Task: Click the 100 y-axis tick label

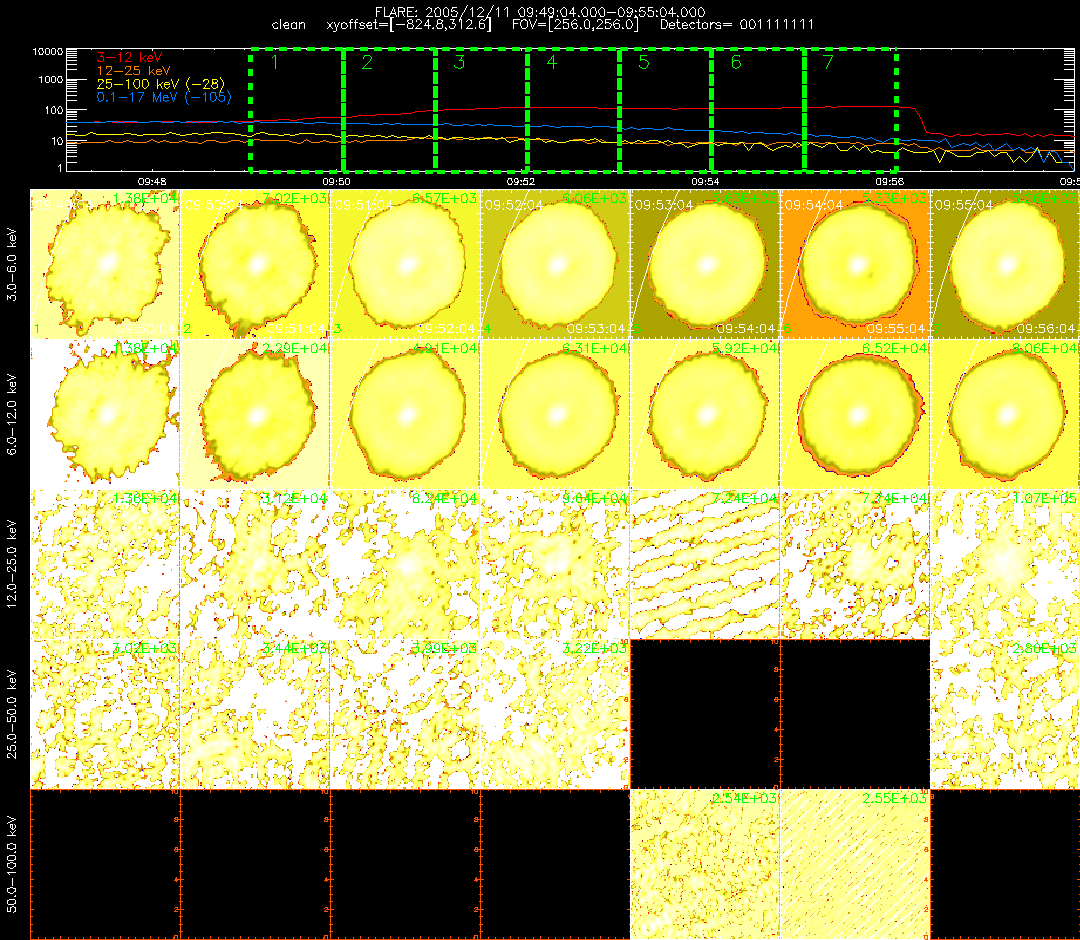Action: [x=54, y=110]
